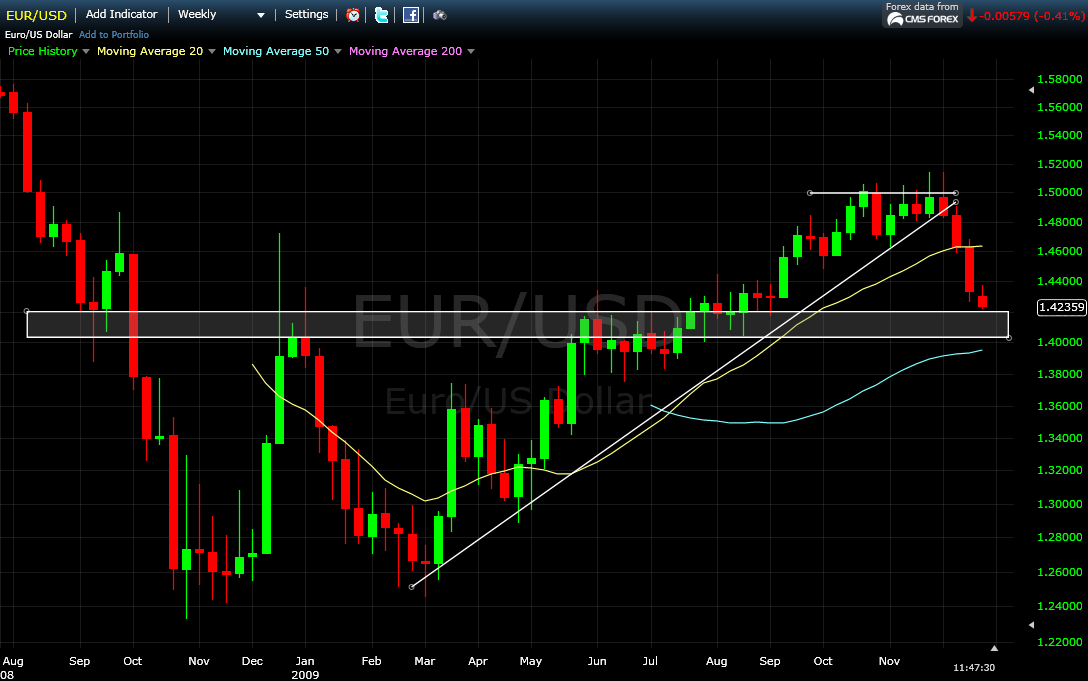Share chart via the Facebook icon

tap(411, 15)
